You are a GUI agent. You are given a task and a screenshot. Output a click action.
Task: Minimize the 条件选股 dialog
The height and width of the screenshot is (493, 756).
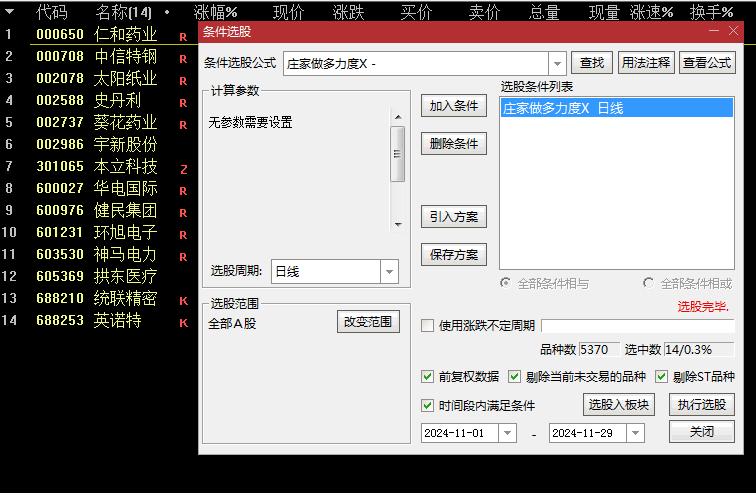(714, 31)
